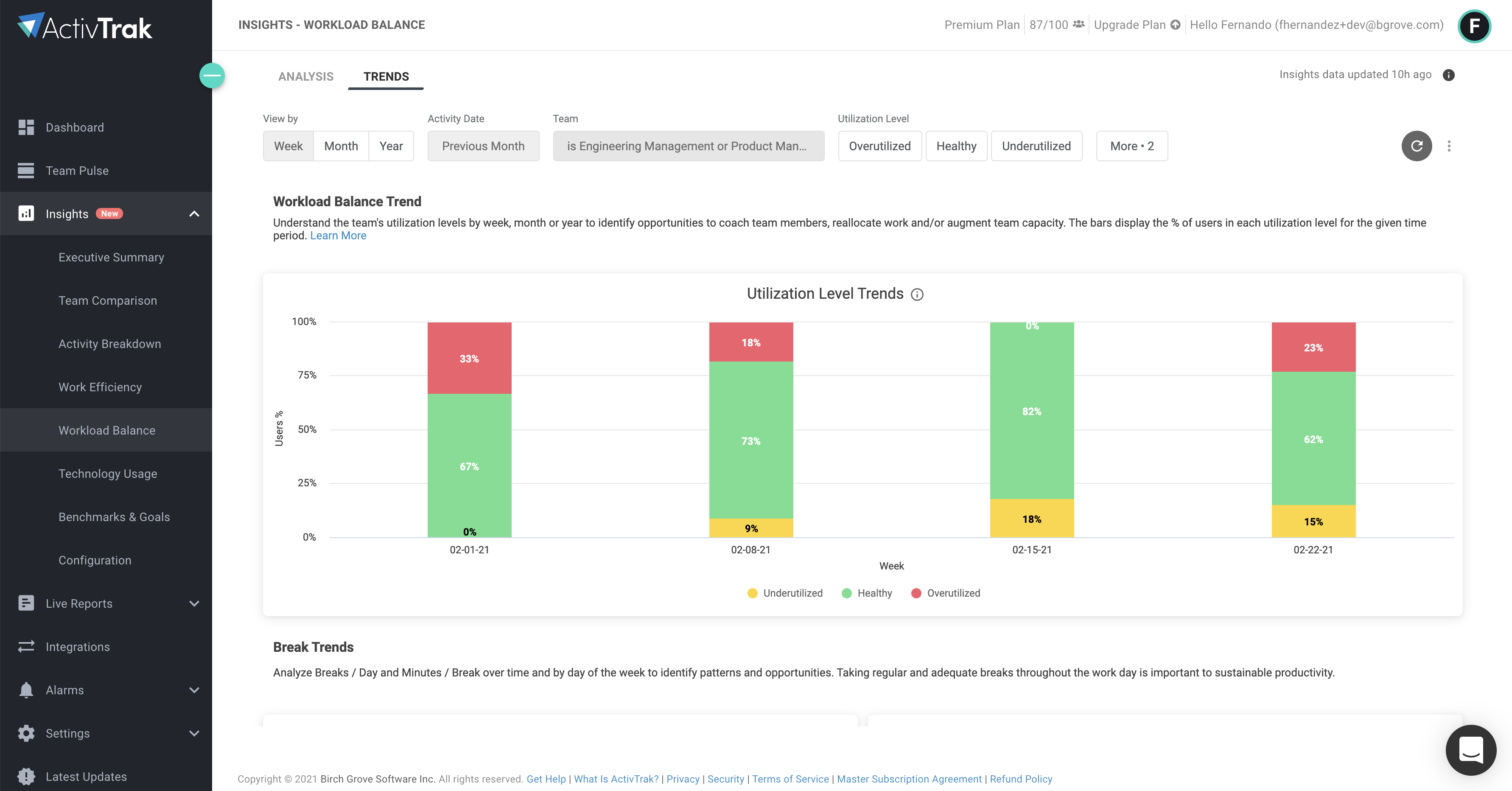Click the Live Reports document icon
The width and height of the screenshot is (1512, 791).
26,603
